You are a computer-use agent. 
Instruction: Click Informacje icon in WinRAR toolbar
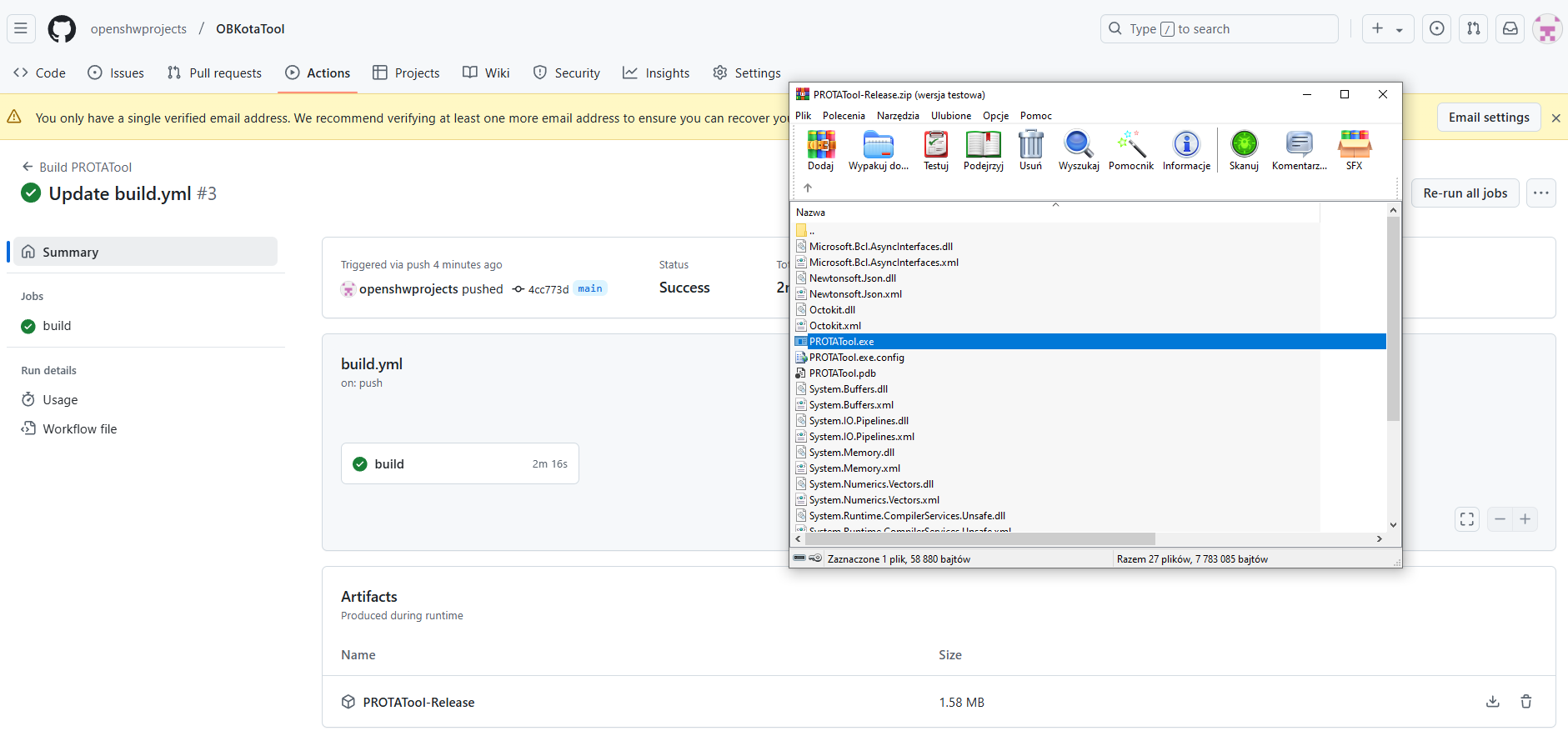point(1187,151)
